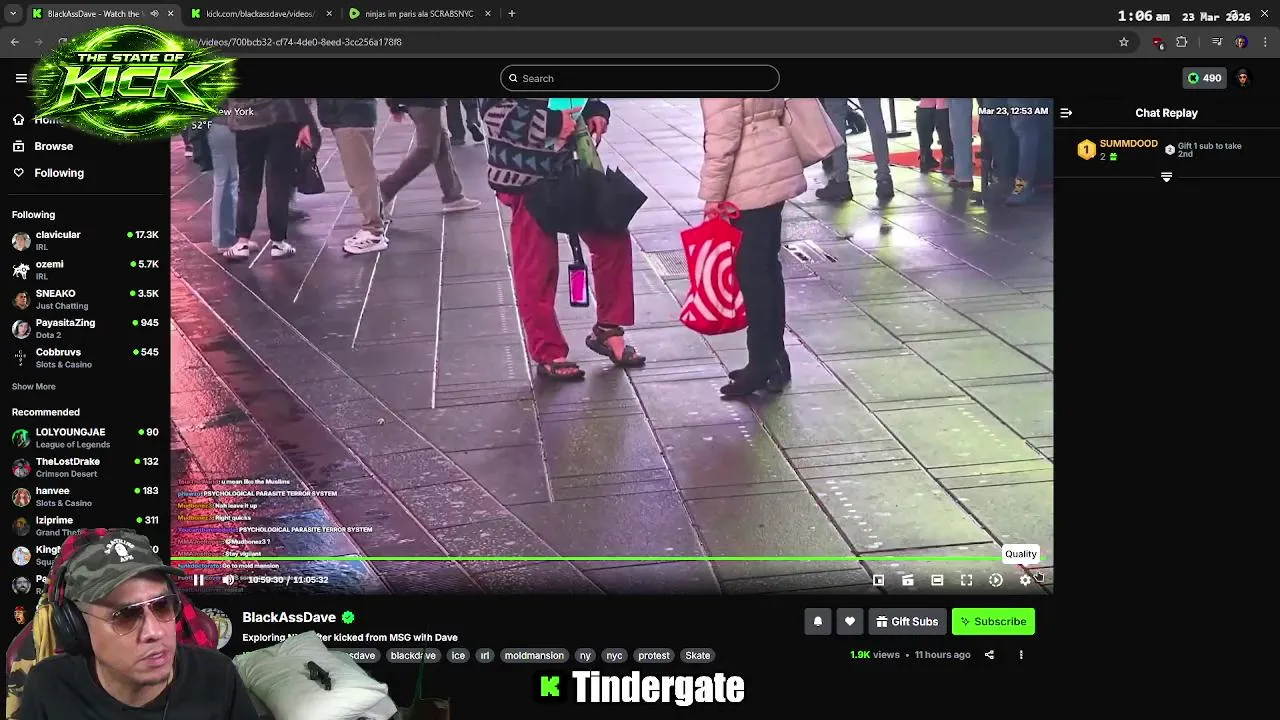Click the address bar URL
The height and width of the screenshot is (720, 1280).
click(300, 42)
